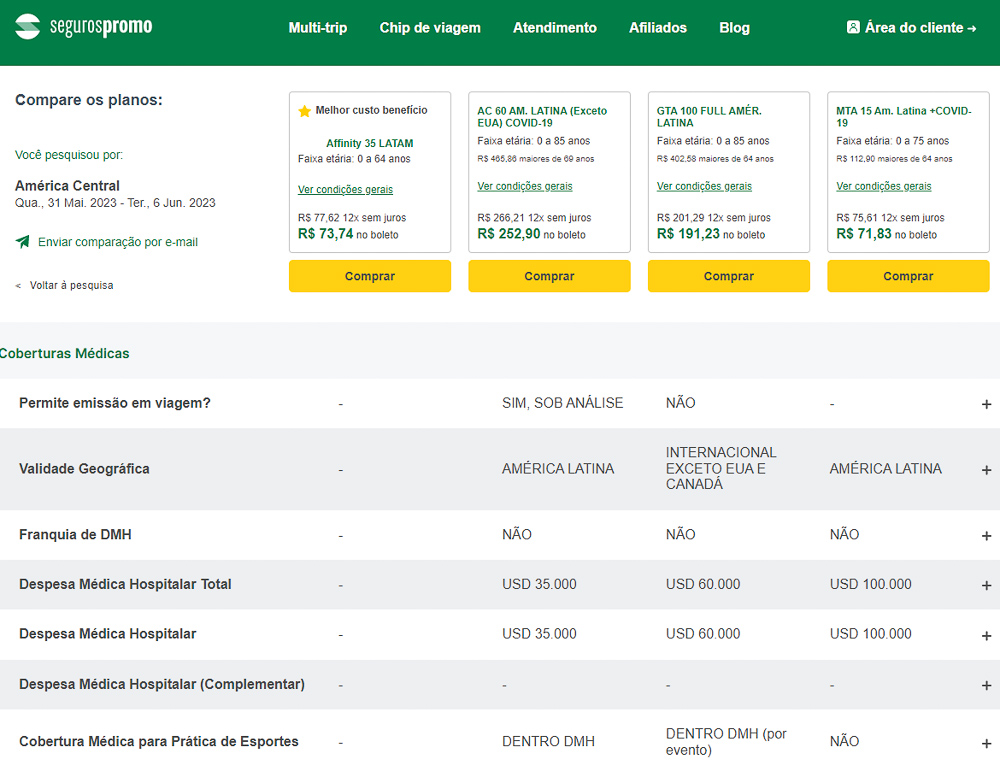Click the Coberturas Médicas section heading
This screenshot has width=1000, height=771.
tap(64, 353)
